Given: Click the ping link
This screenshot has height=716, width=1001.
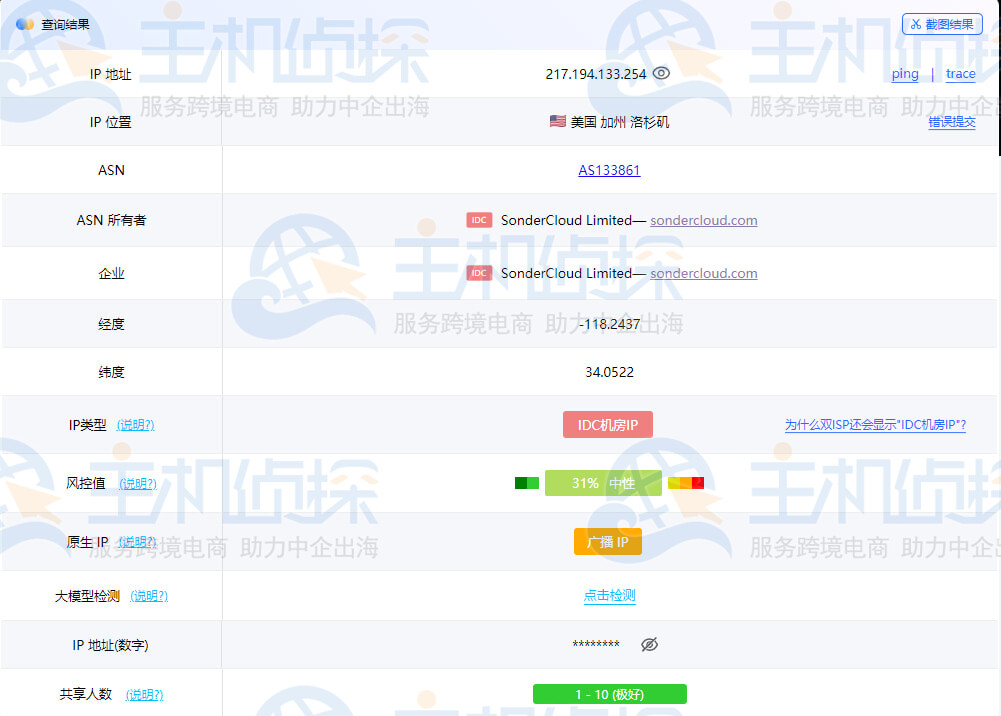Looking at the screenshot, I should [904, 74].
